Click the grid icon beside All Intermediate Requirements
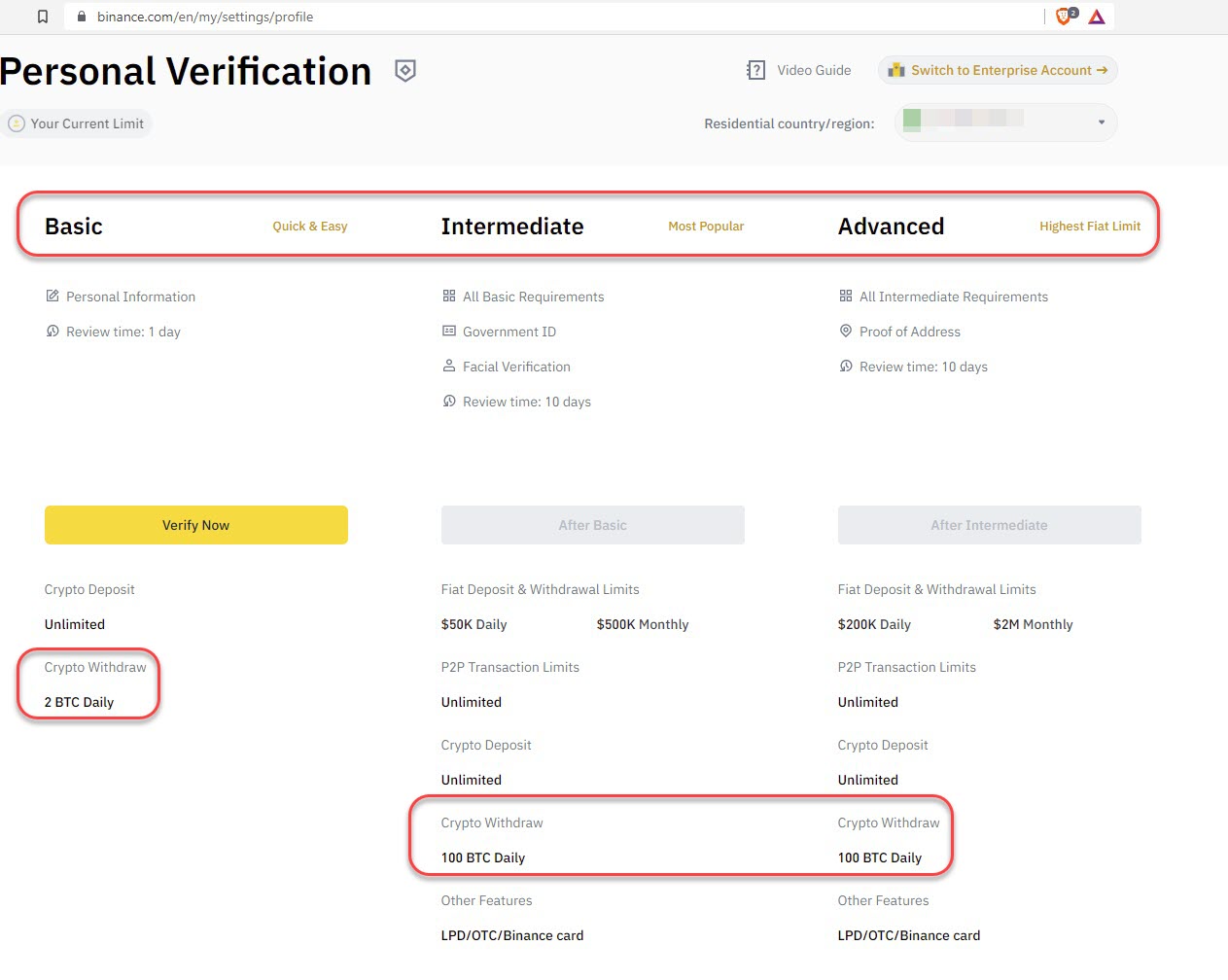1228x980 pixels. coord(846,296)
